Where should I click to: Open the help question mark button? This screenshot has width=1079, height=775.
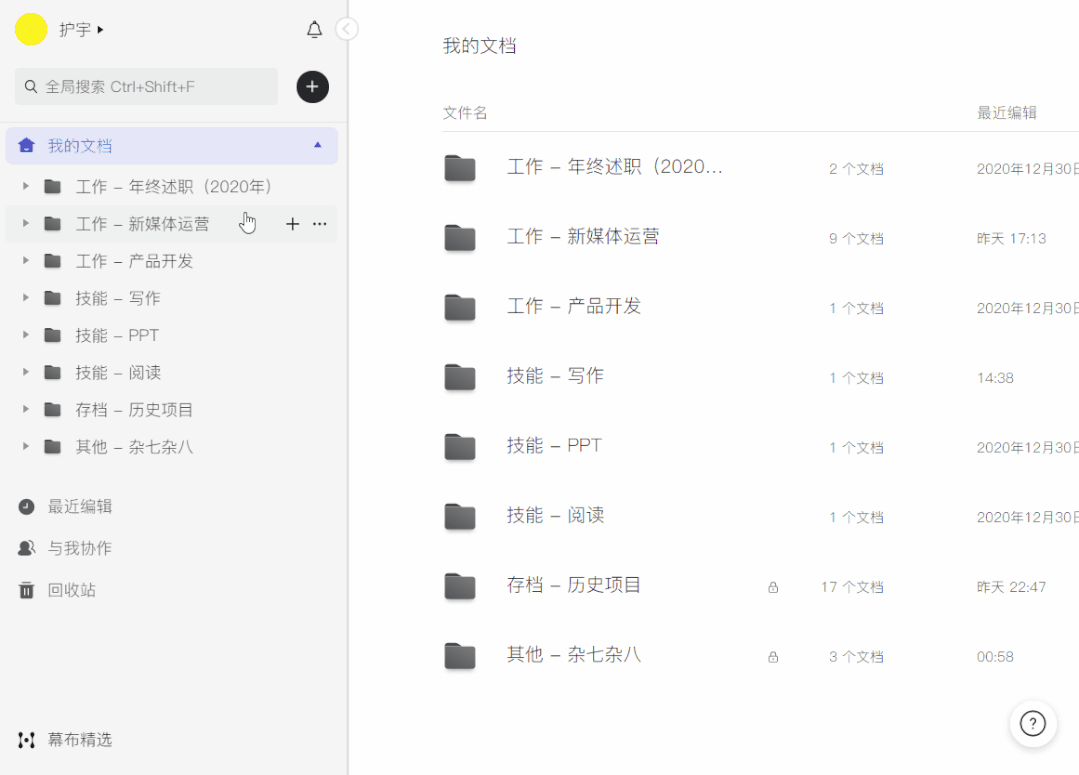pyautogui.click(x=1032, y=723)
